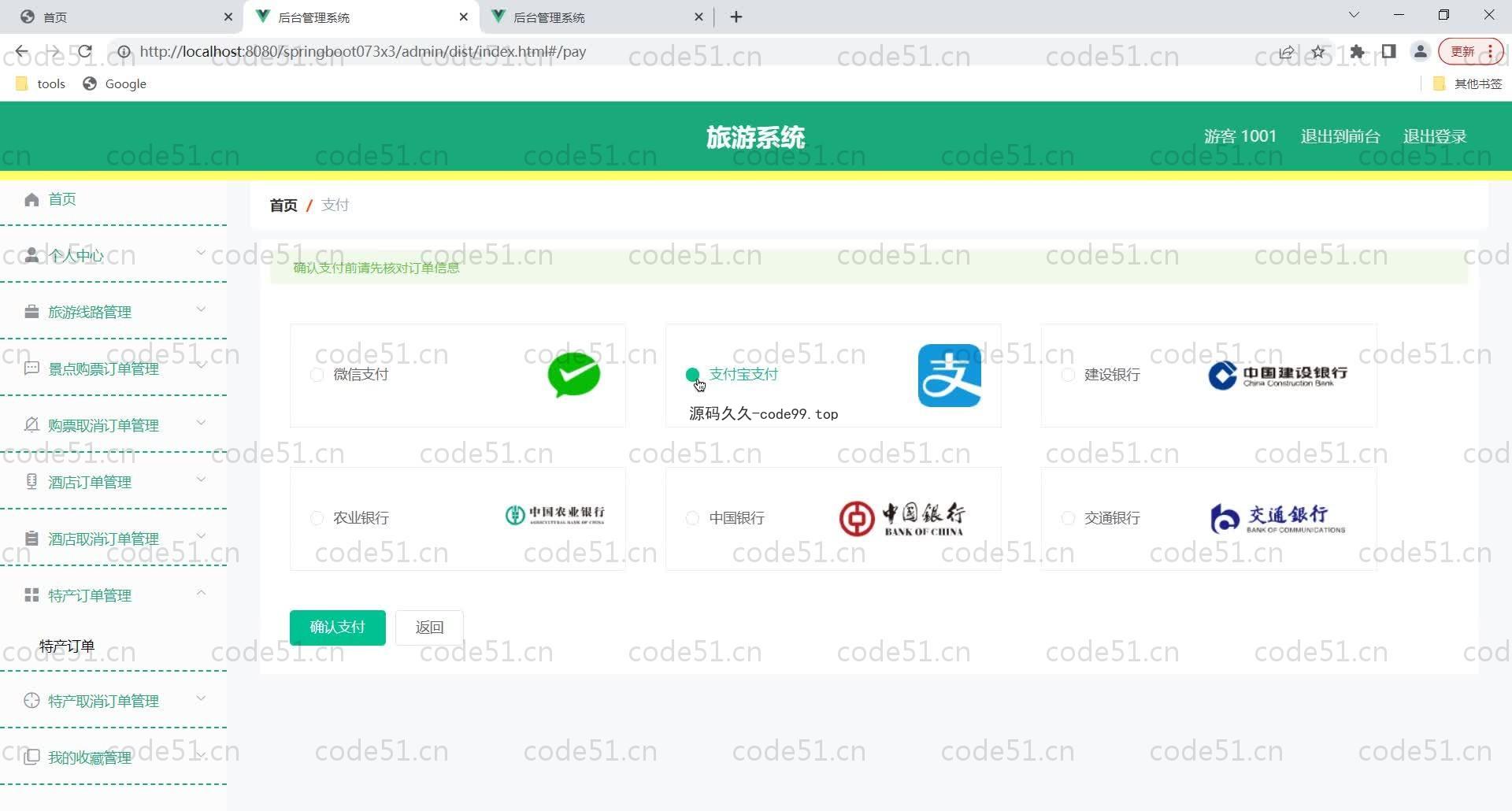
Task: Click the icon beside 特产取消订单管理
Action: point(31,701)
